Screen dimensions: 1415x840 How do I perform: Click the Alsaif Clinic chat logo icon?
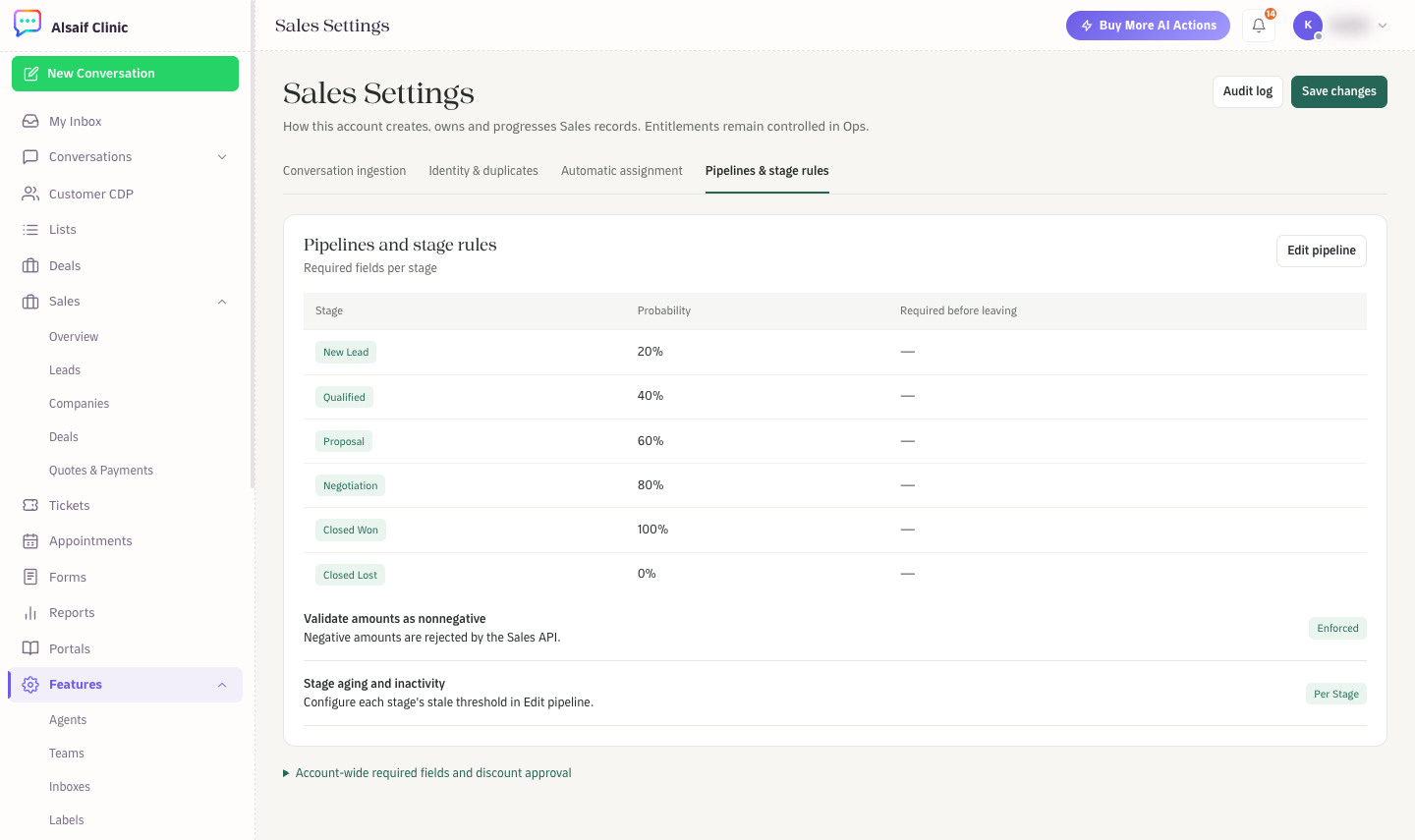point(28,24)
